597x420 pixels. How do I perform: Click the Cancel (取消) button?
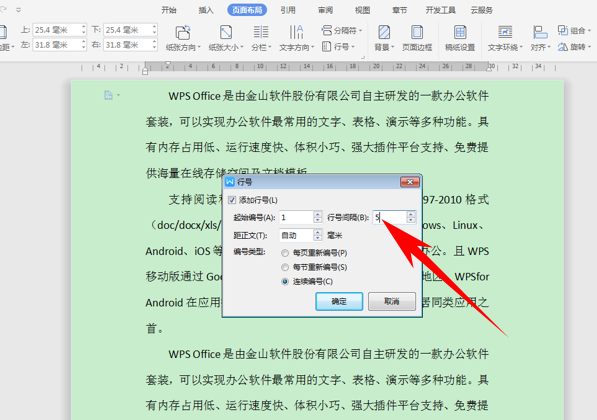point(392,302)
